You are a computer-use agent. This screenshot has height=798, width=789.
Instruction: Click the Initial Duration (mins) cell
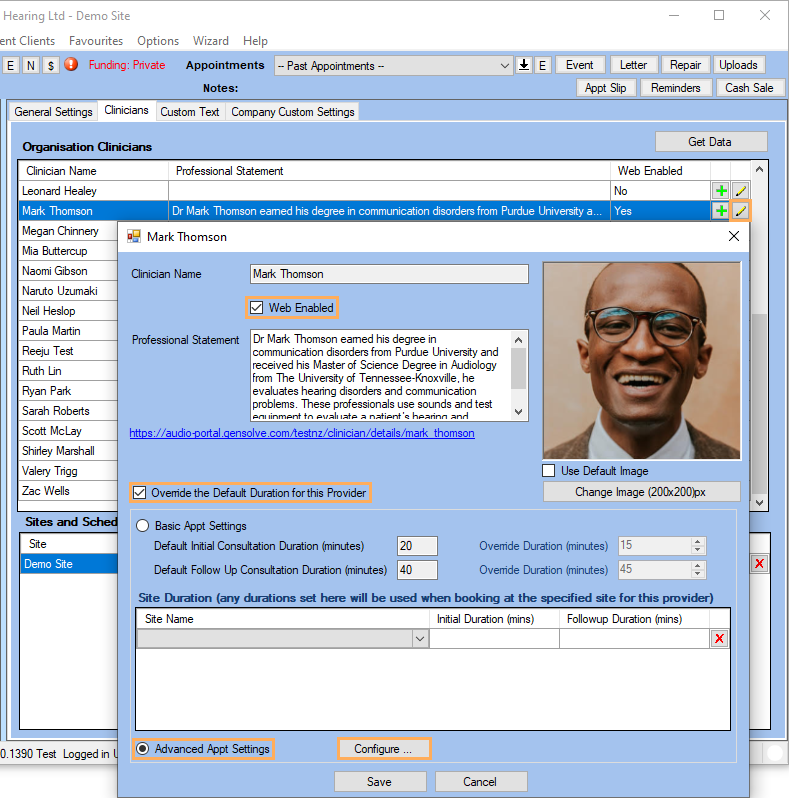pyautogui.click(x=494, y=639)
